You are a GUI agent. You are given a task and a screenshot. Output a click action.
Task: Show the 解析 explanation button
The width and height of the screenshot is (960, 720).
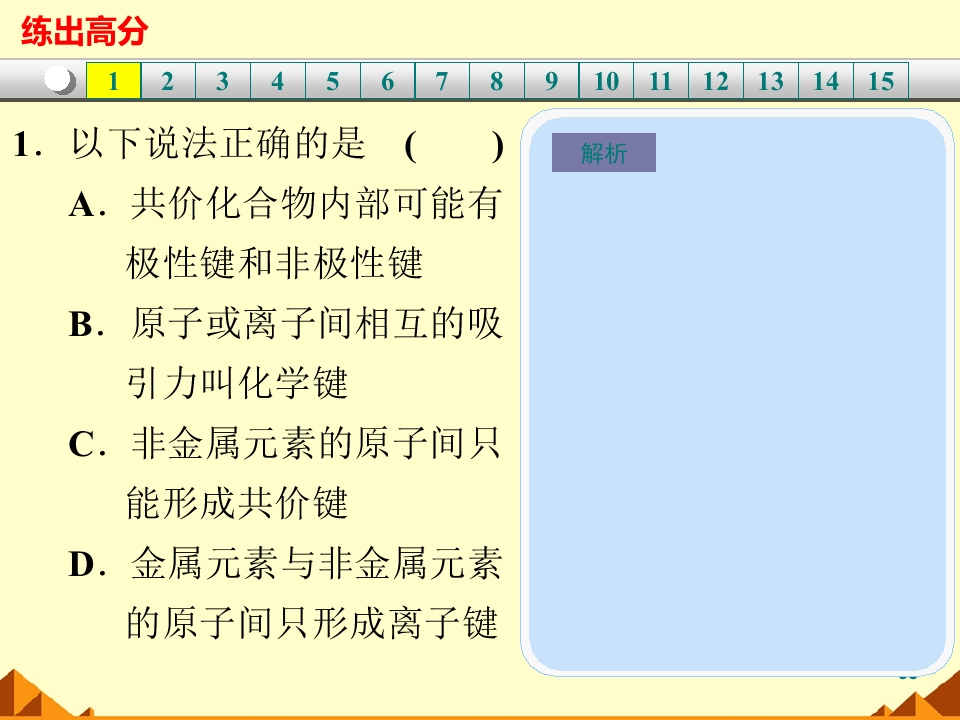(604, 152)
